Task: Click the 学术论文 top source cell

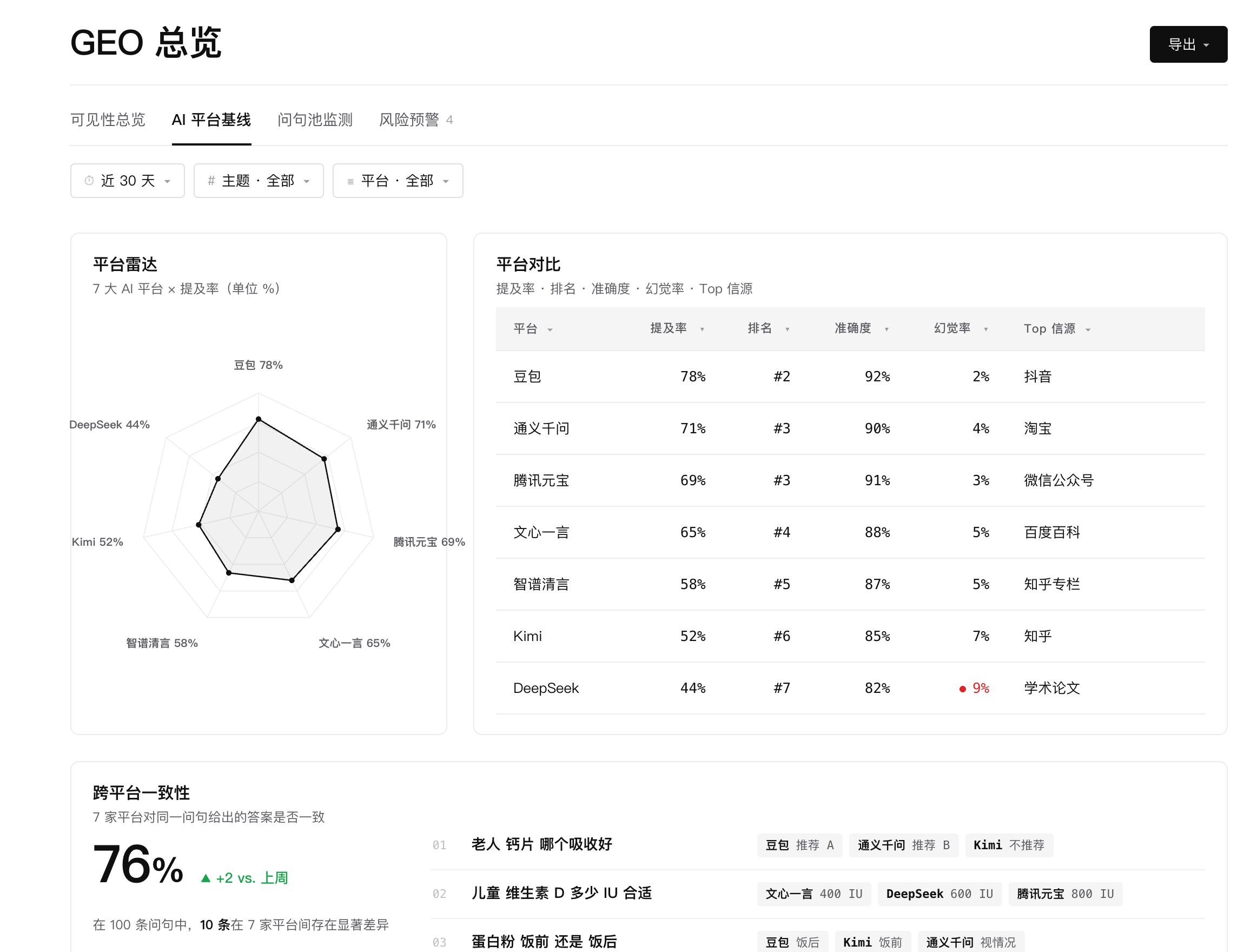Action: tap(1051, 688)
